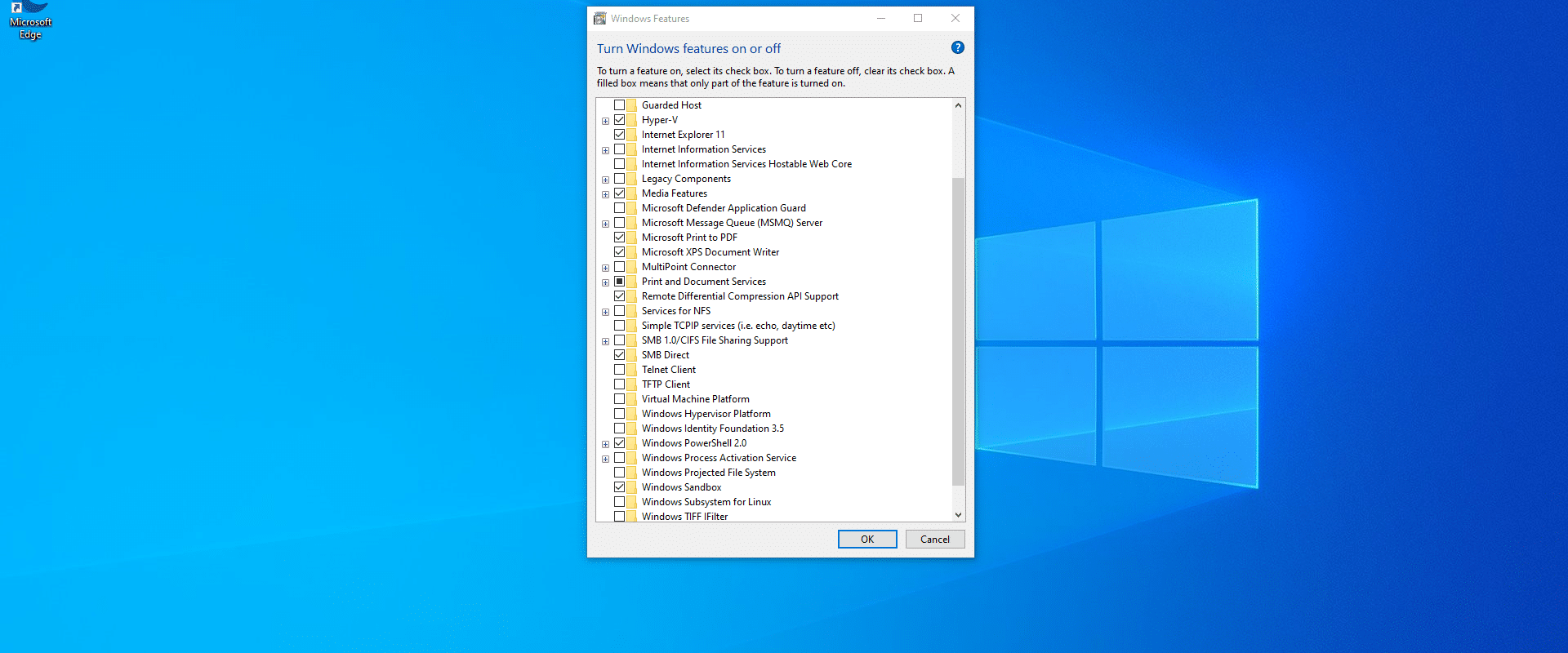Select the Microsoft XPS Document Writer folder icon

tap(632, 252)
